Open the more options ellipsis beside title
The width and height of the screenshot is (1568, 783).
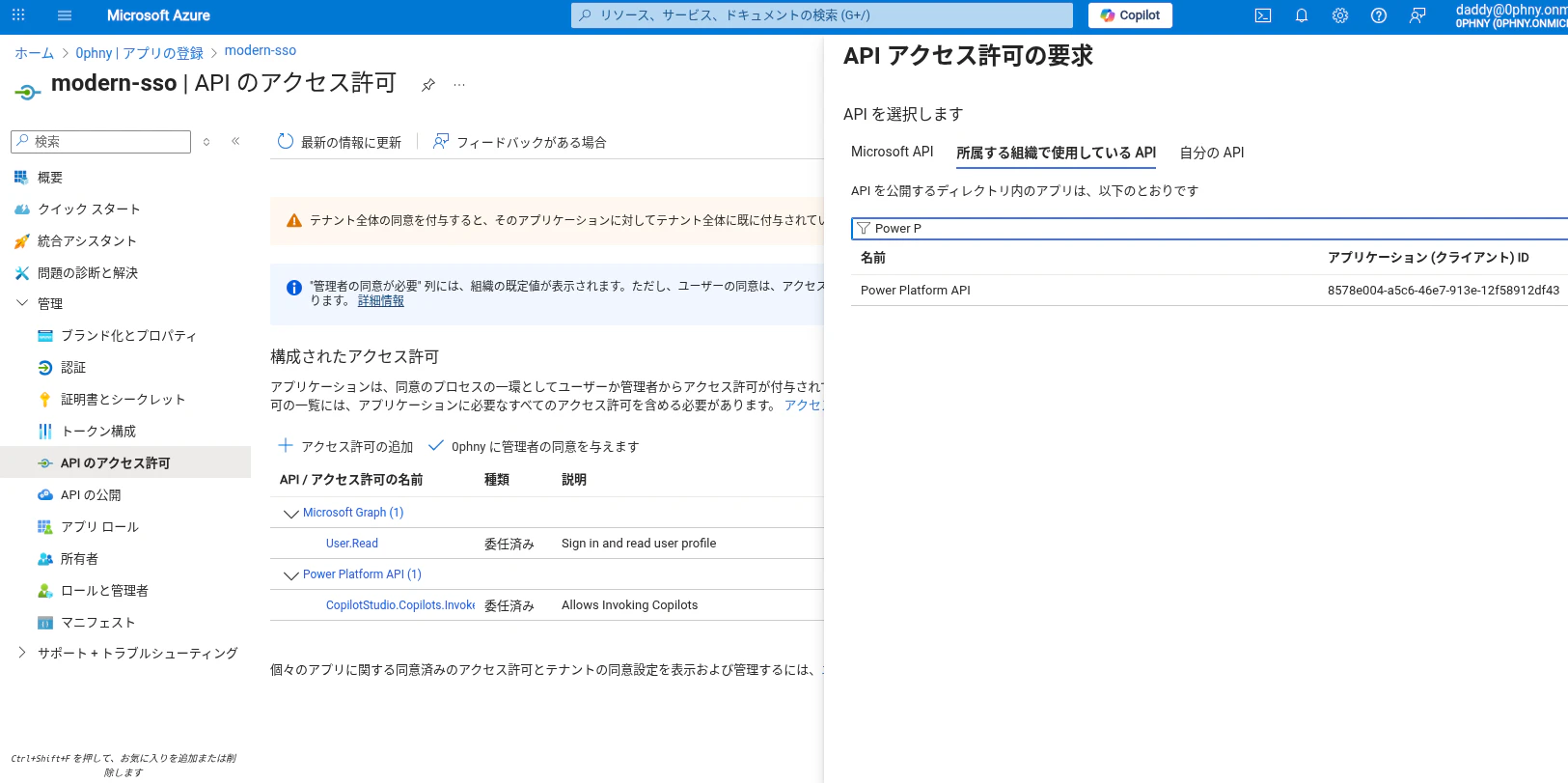(459, 85)
